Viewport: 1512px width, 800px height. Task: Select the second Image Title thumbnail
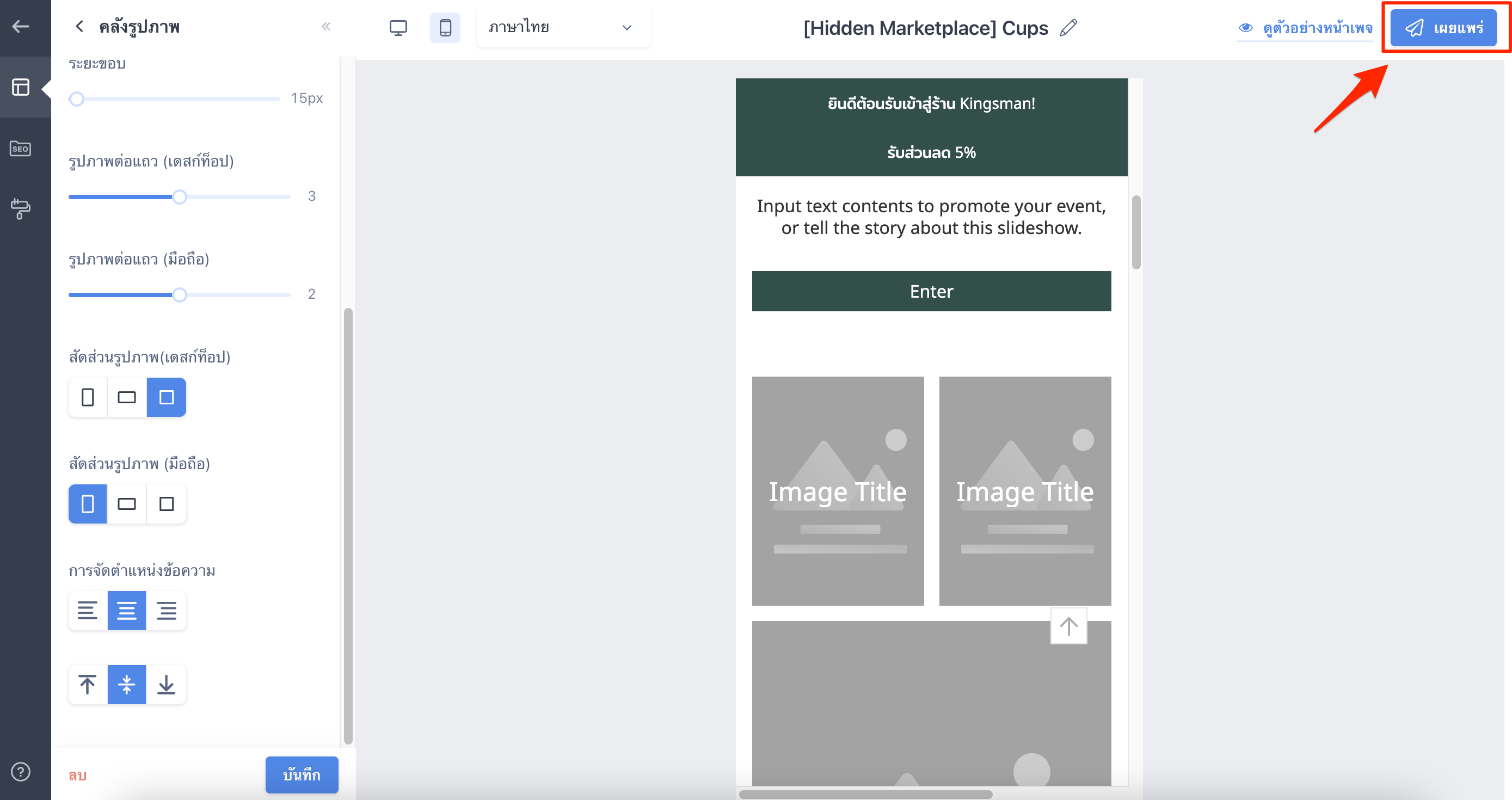coord(1025,491)
